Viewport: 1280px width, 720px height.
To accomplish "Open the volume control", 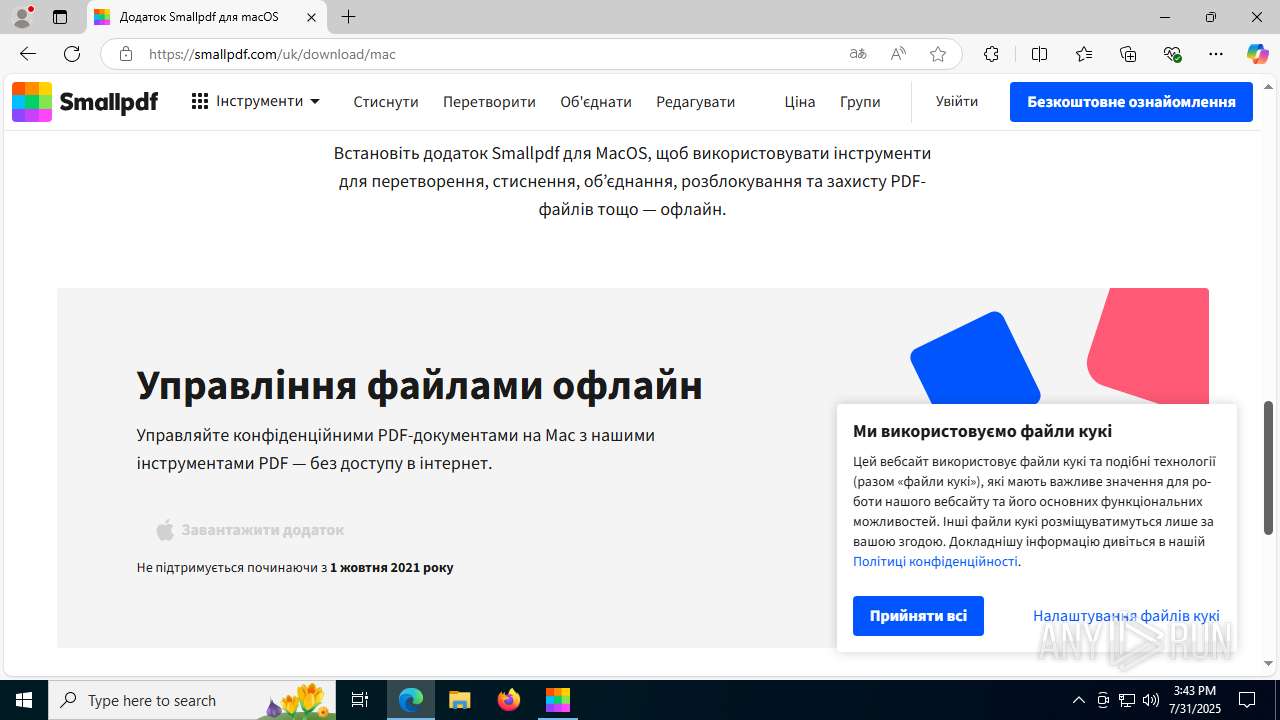I will point(1151,700).
